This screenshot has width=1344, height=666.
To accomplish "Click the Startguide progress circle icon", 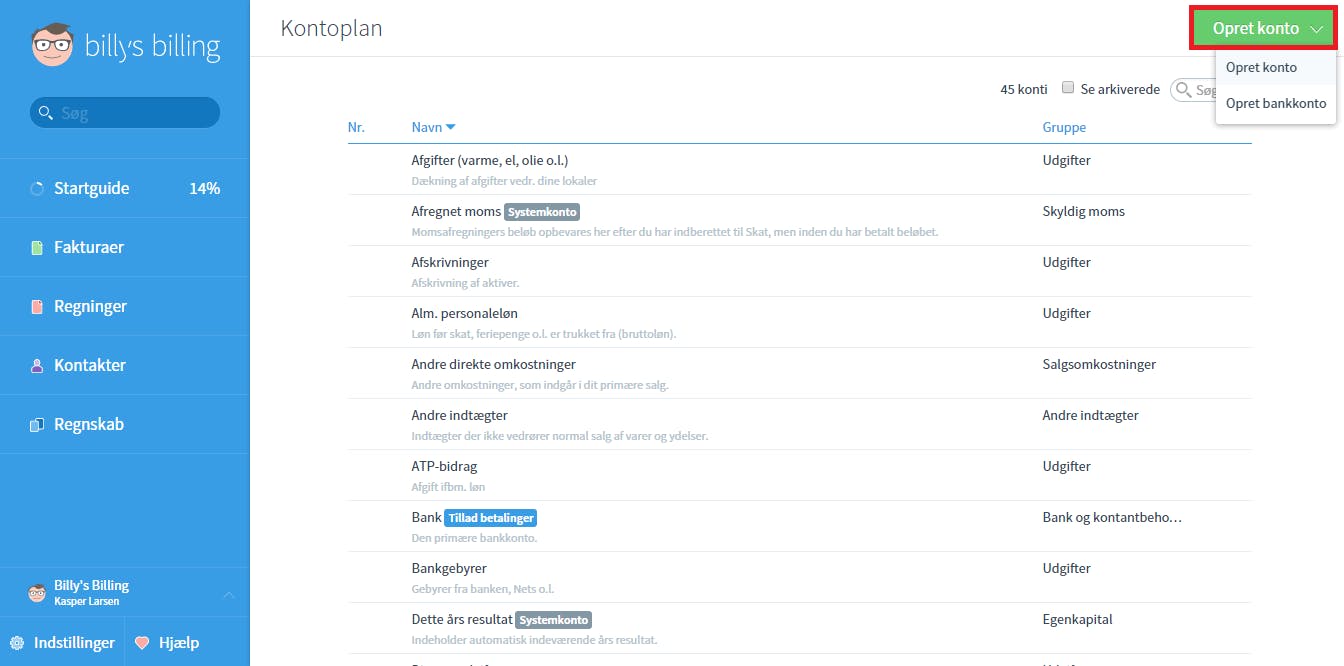I will pyautogui.click(x=37, y=189).
